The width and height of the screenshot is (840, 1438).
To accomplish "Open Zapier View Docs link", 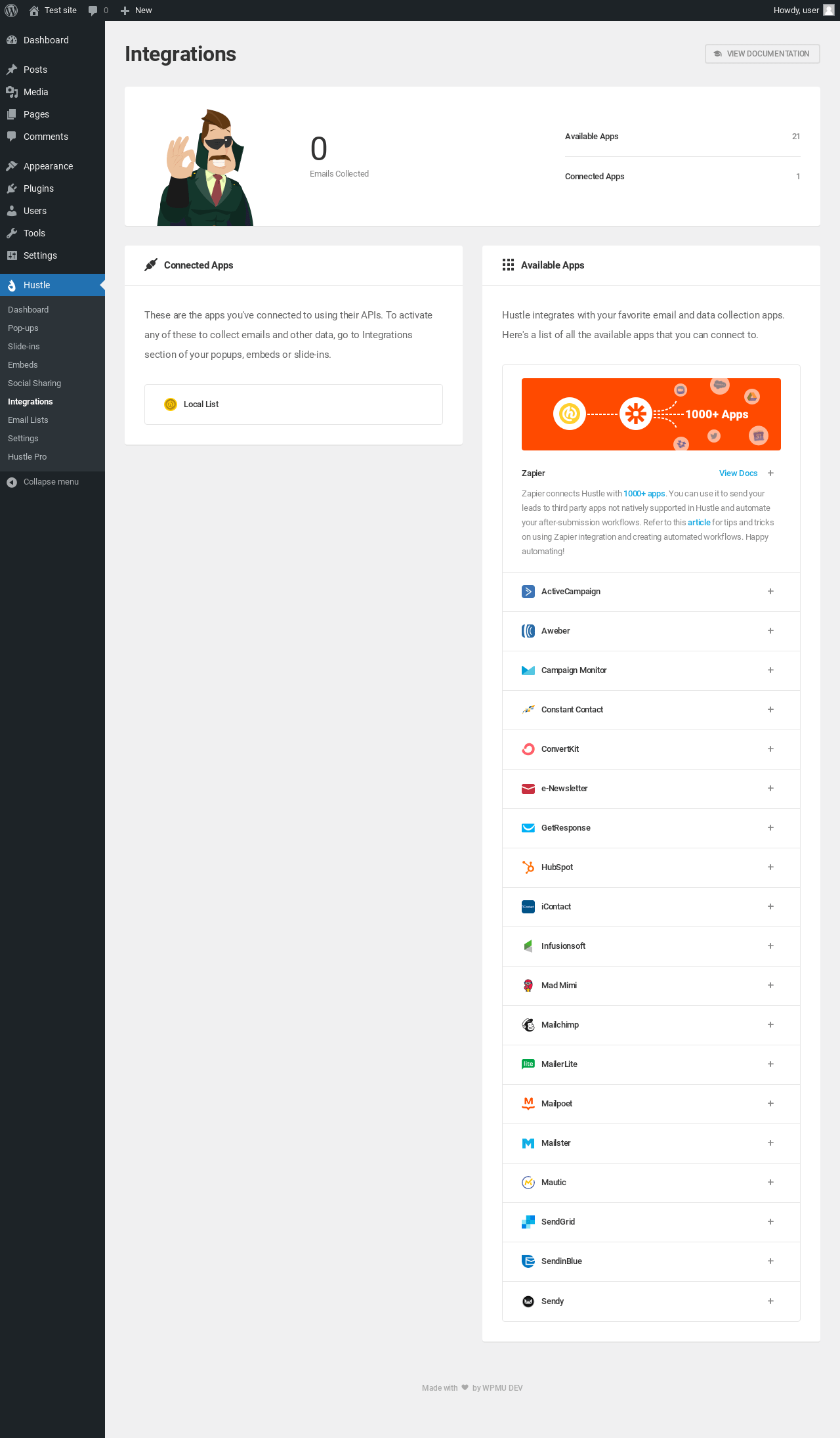I will [738, 473].
